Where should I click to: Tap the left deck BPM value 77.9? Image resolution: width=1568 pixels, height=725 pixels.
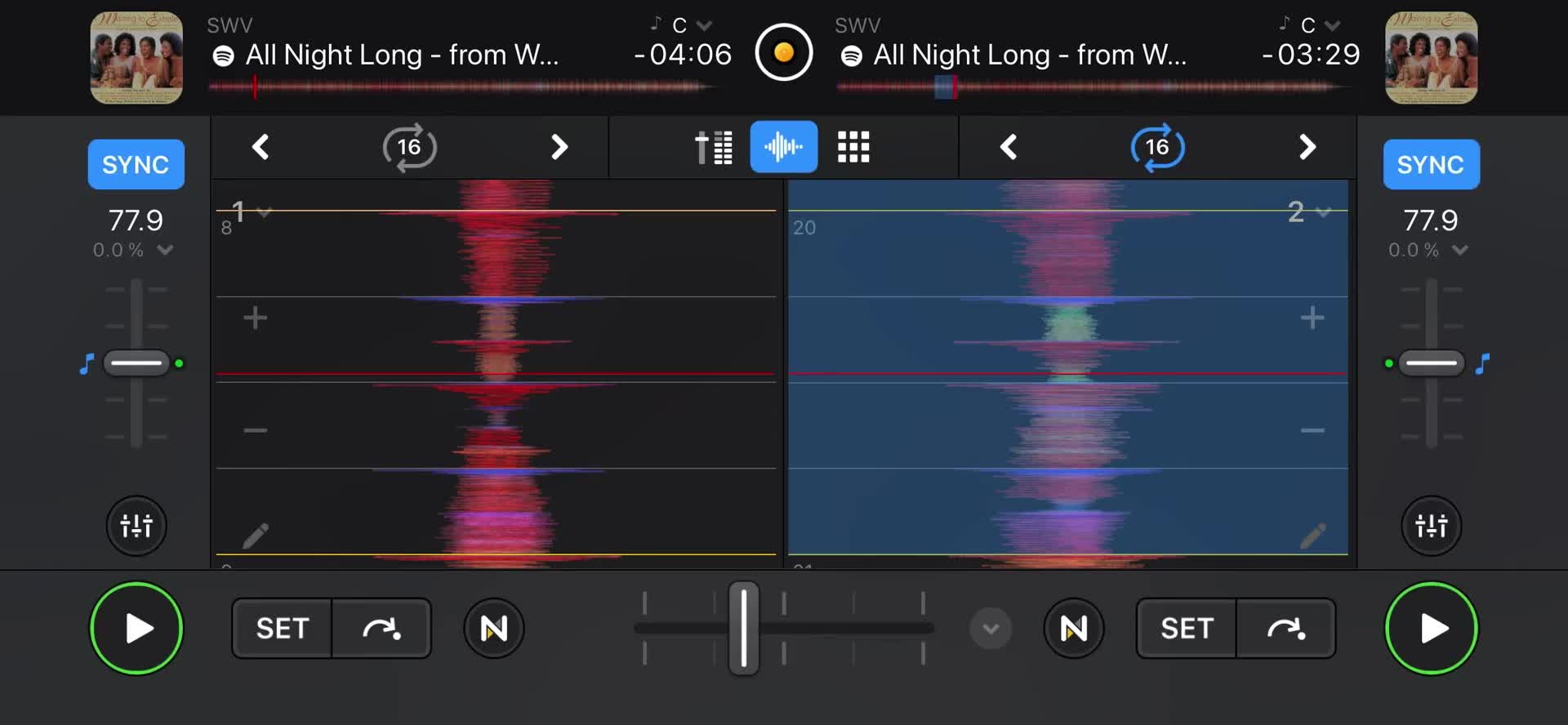coord(136,220)
